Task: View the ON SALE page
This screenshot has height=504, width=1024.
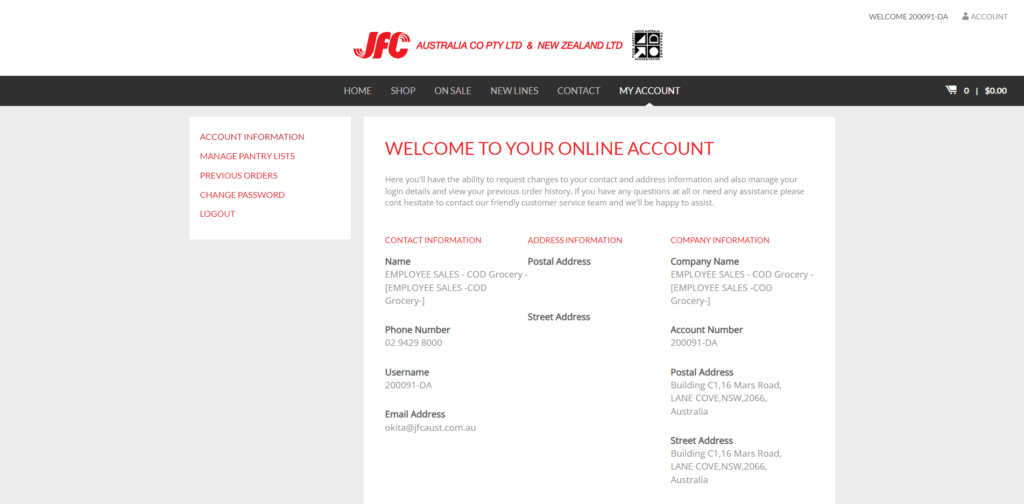Action: (x=453, y=91)
